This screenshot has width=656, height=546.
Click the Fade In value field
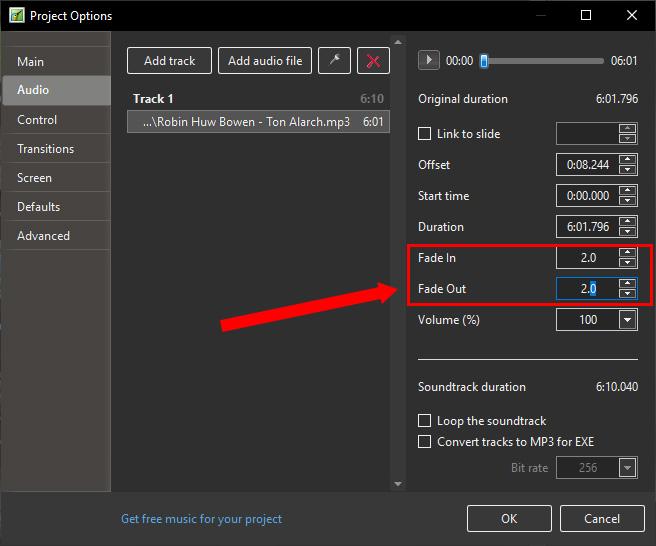tap(587, 257)
